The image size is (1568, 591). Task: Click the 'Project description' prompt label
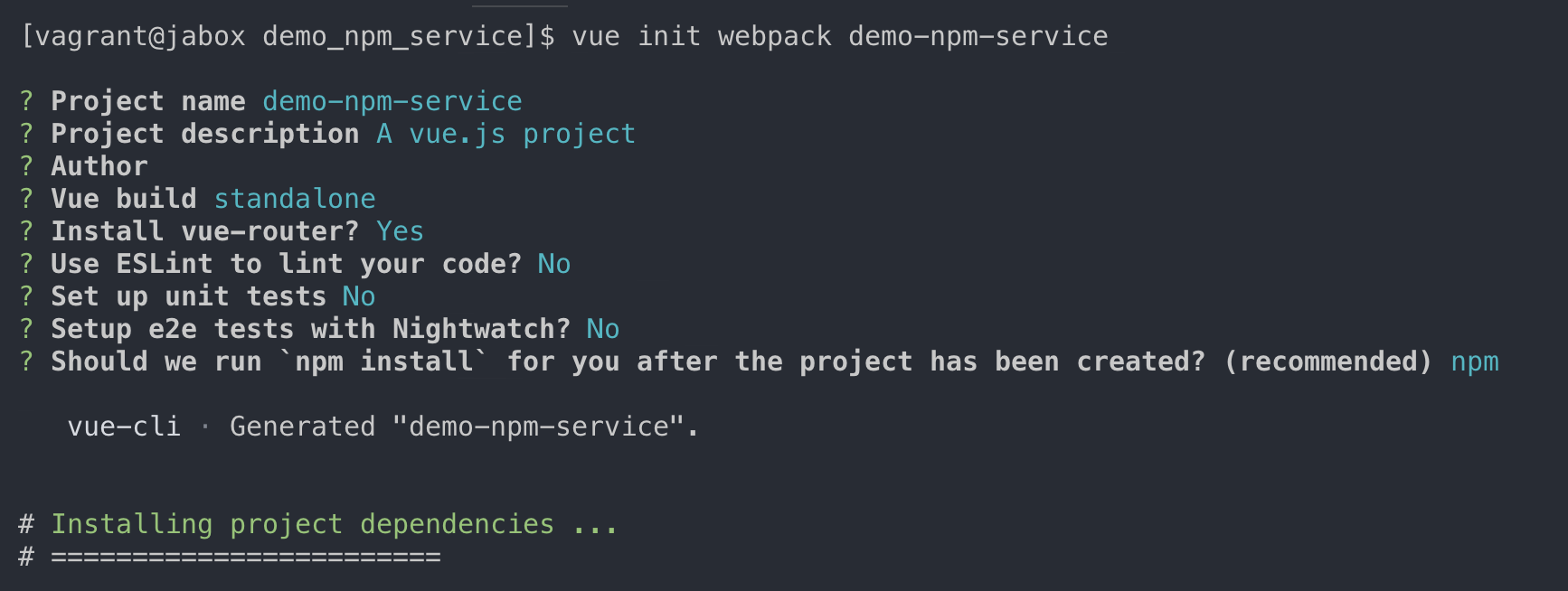[204, 134]
